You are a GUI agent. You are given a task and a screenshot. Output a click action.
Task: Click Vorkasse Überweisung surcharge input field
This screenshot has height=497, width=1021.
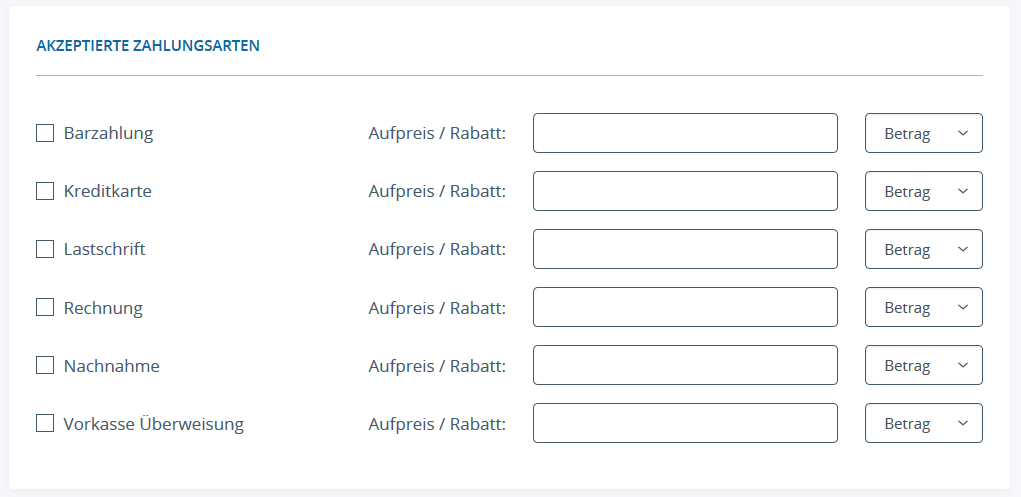[x=685, y=423]
